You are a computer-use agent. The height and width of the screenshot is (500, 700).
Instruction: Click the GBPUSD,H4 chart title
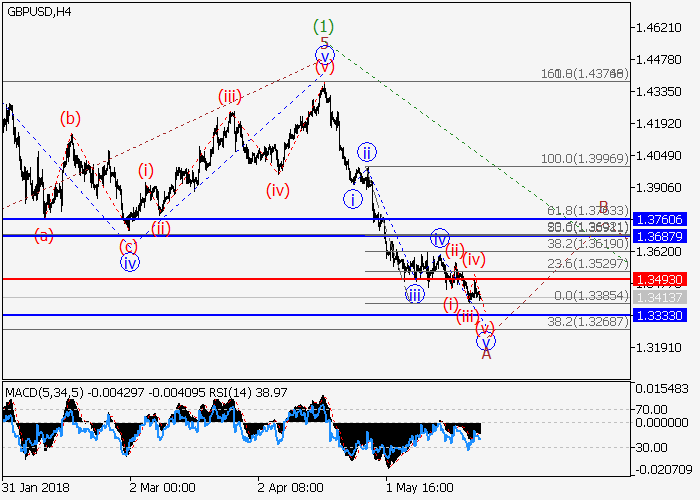pyautogui.click(x=39, y=12)
